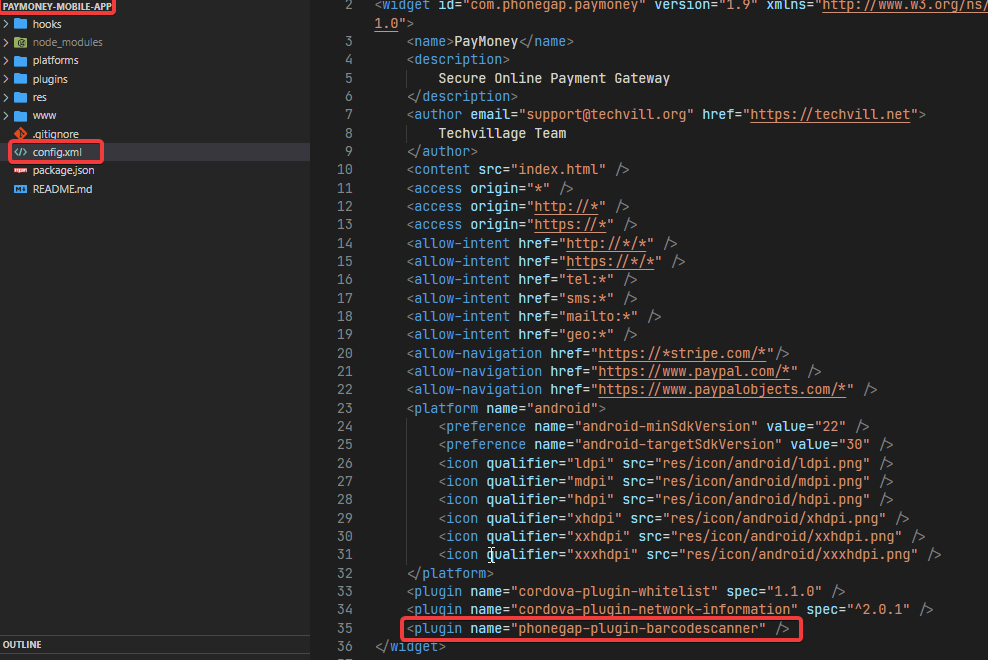Click the node_modules folder icon
The height and width of the screenshot is (660, 988).
20,42
